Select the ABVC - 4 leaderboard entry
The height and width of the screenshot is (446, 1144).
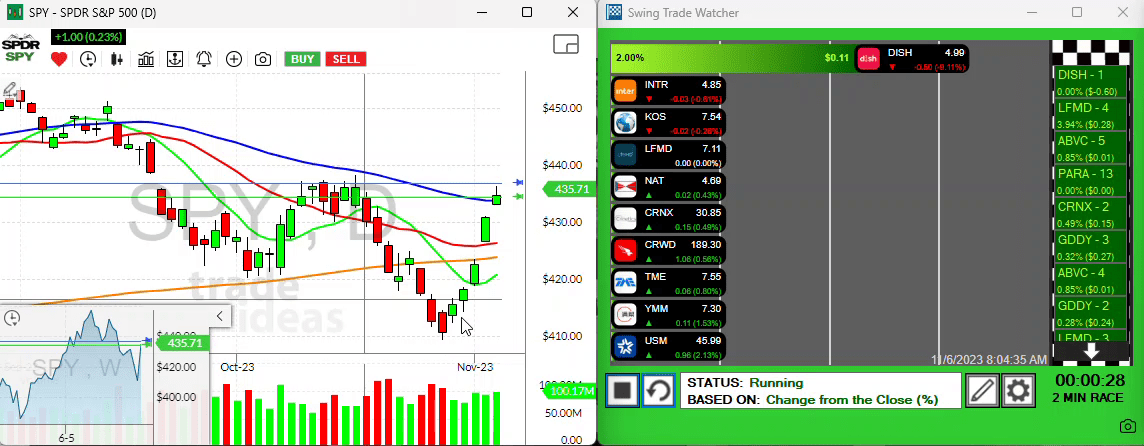pos(1089,280)
